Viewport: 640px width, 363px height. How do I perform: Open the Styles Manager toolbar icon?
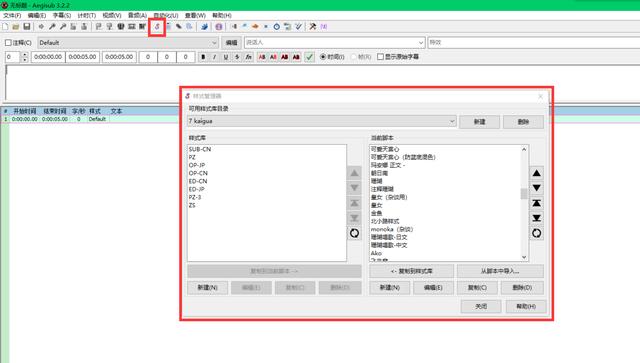pyautogui.click(x=157, y=27)
